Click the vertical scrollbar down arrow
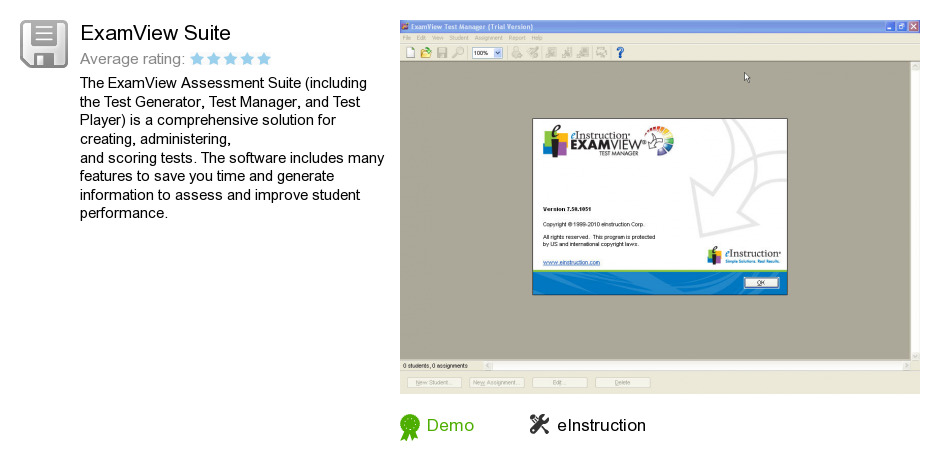 pos(915,356)
